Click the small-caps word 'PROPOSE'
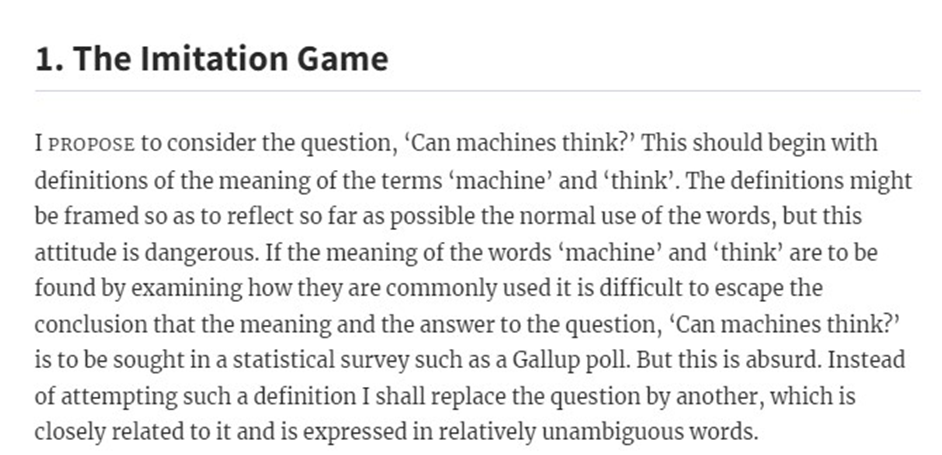This screenshot has height=455, width=942. (x=91, y=145)
